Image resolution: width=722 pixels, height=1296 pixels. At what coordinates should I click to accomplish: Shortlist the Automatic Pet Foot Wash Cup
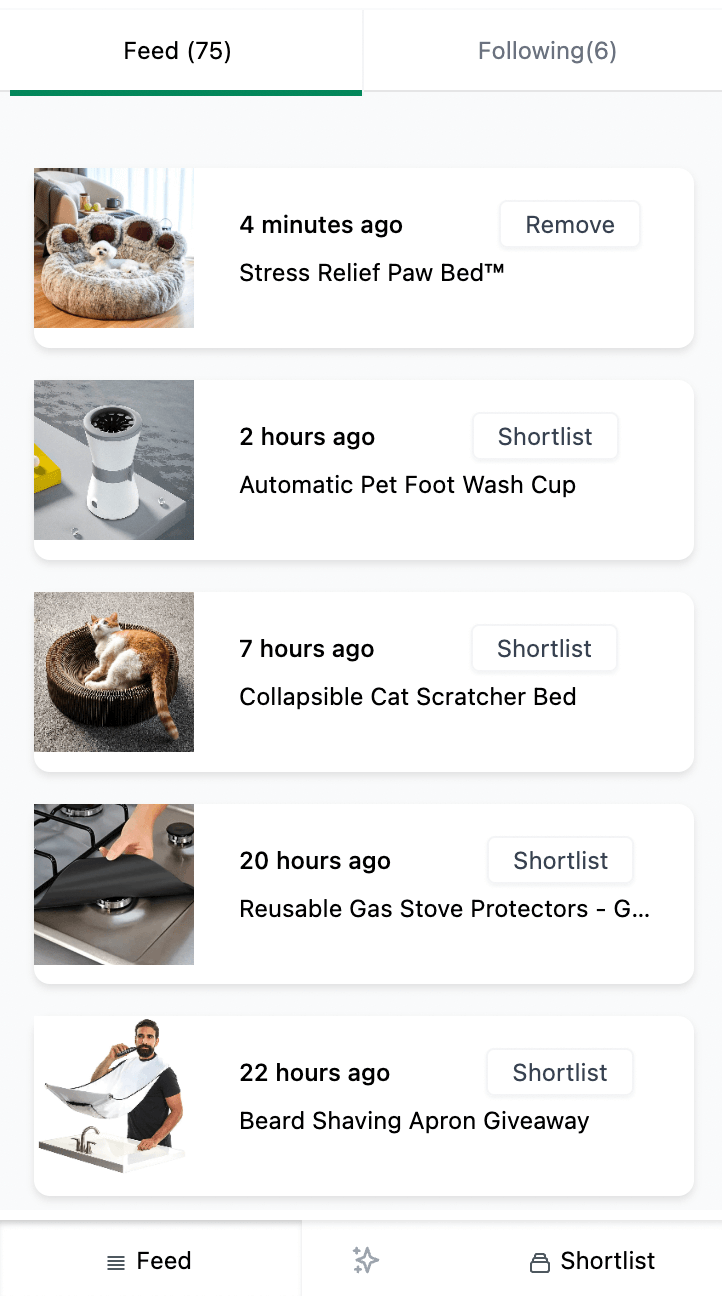(545, 437)
